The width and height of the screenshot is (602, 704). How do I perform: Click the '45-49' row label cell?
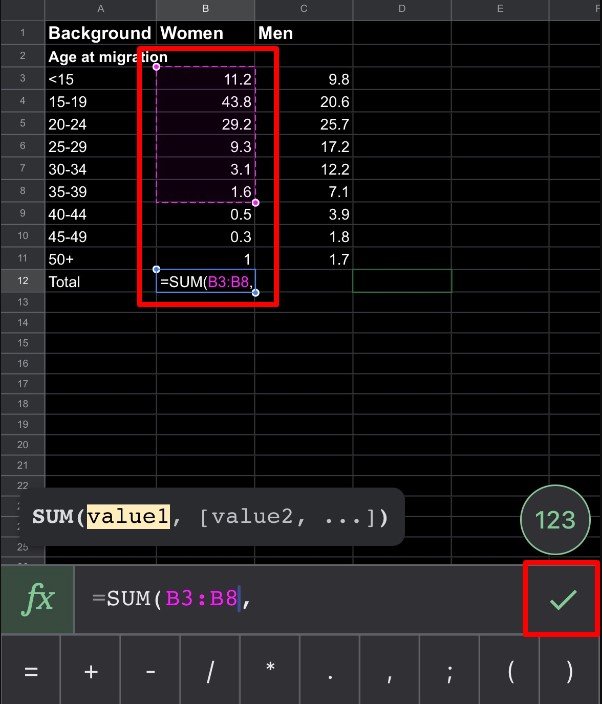coord(101,236)
